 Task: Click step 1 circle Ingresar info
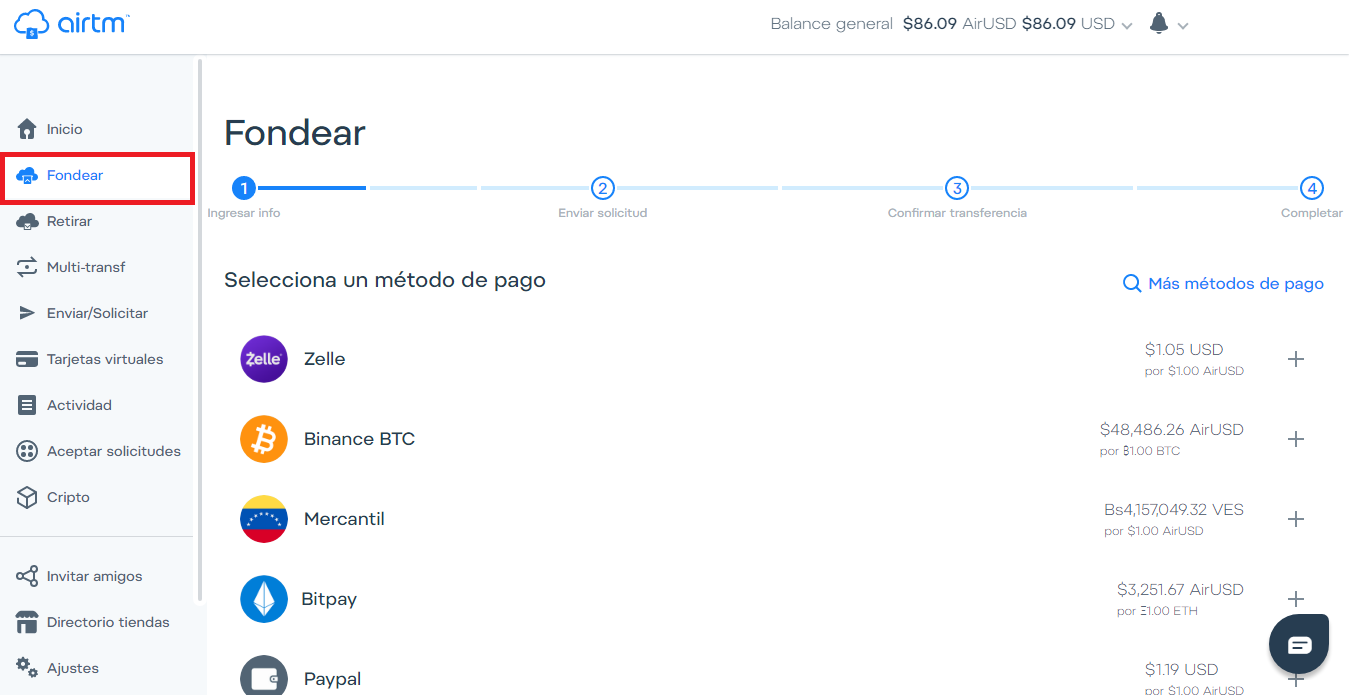point(244,187)
